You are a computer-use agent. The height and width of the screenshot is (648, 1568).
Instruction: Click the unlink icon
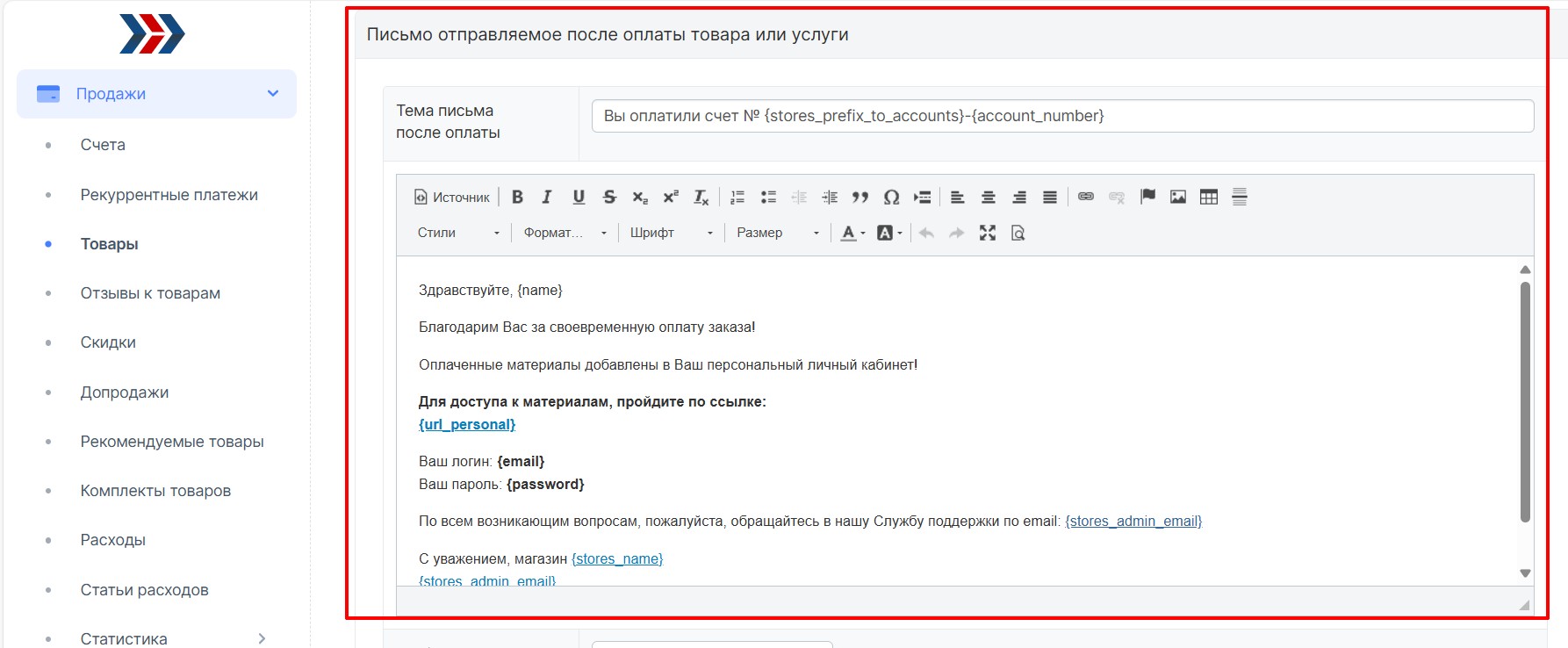pyautogui.click(x=1117, y=197)
